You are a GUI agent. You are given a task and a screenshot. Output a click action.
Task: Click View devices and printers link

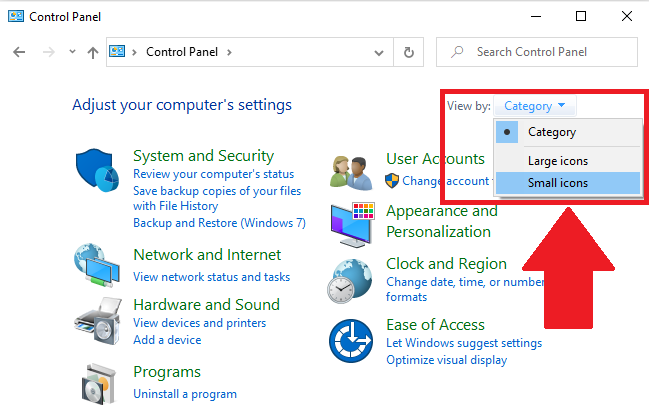(x=199, y=323)
